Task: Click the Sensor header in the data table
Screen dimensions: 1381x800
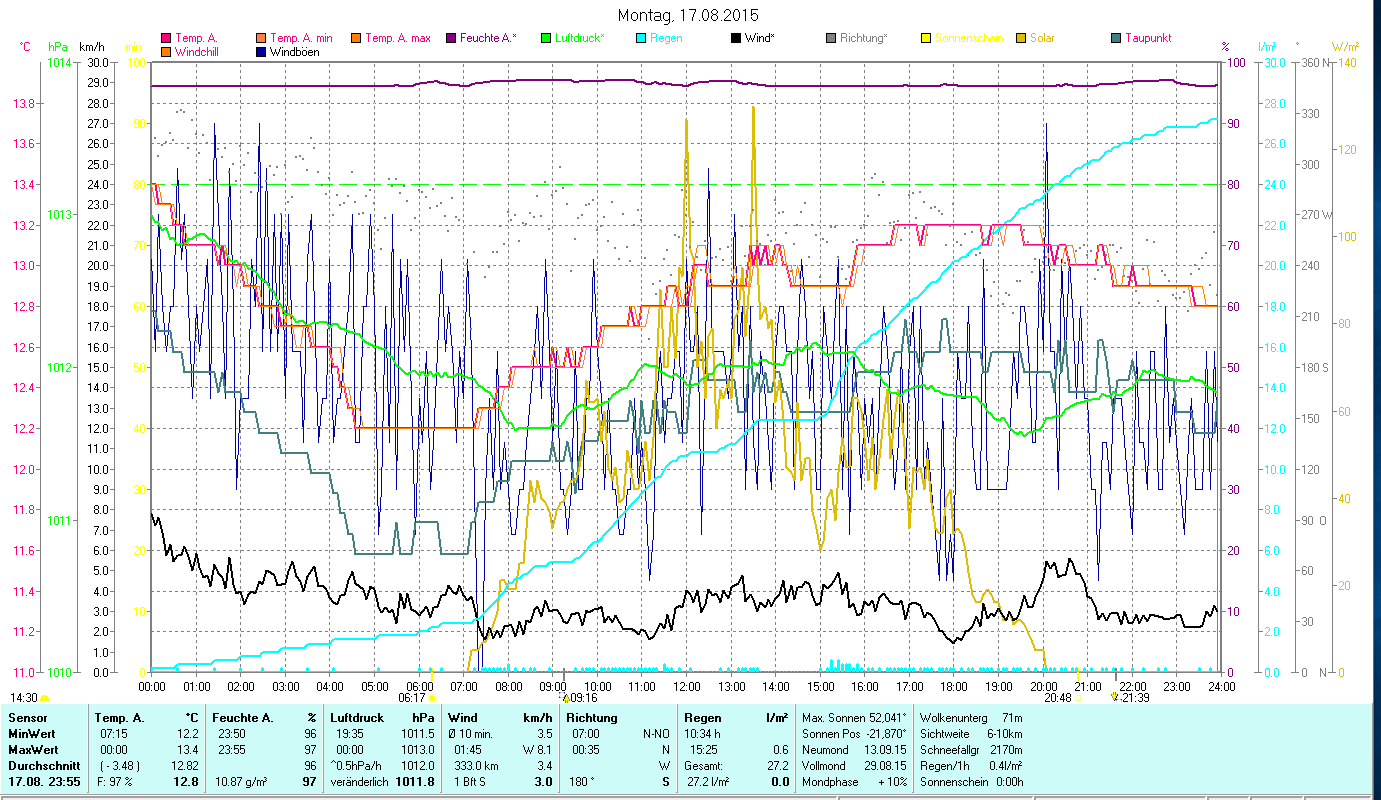Action: (x=26, y=718)
